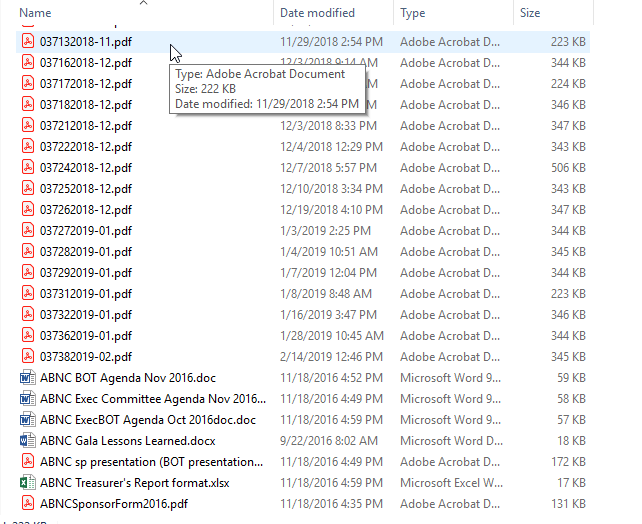Select file name 037272019-01.pdf

(x=86, y=231)
